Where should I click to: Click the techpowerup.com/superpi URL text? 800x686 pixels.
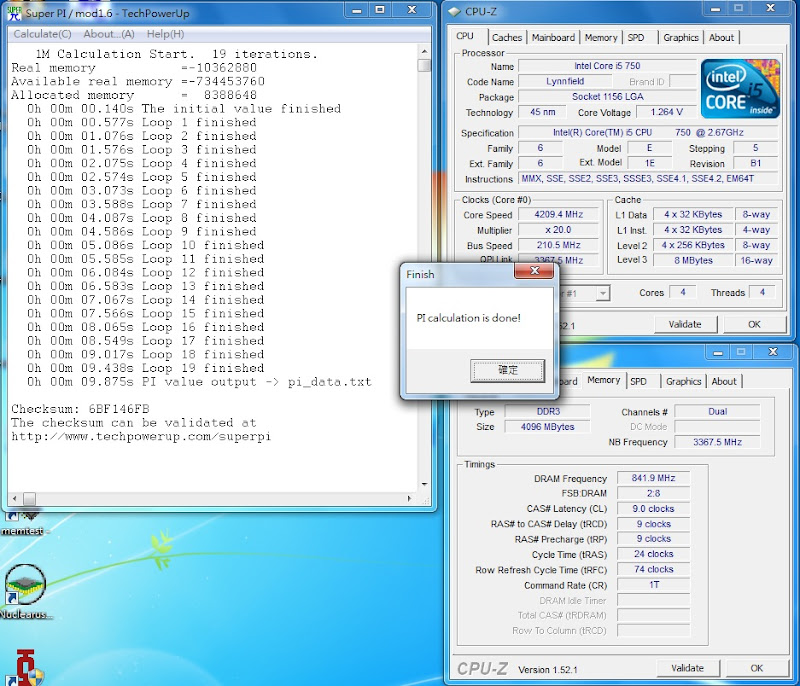[141, 437]
